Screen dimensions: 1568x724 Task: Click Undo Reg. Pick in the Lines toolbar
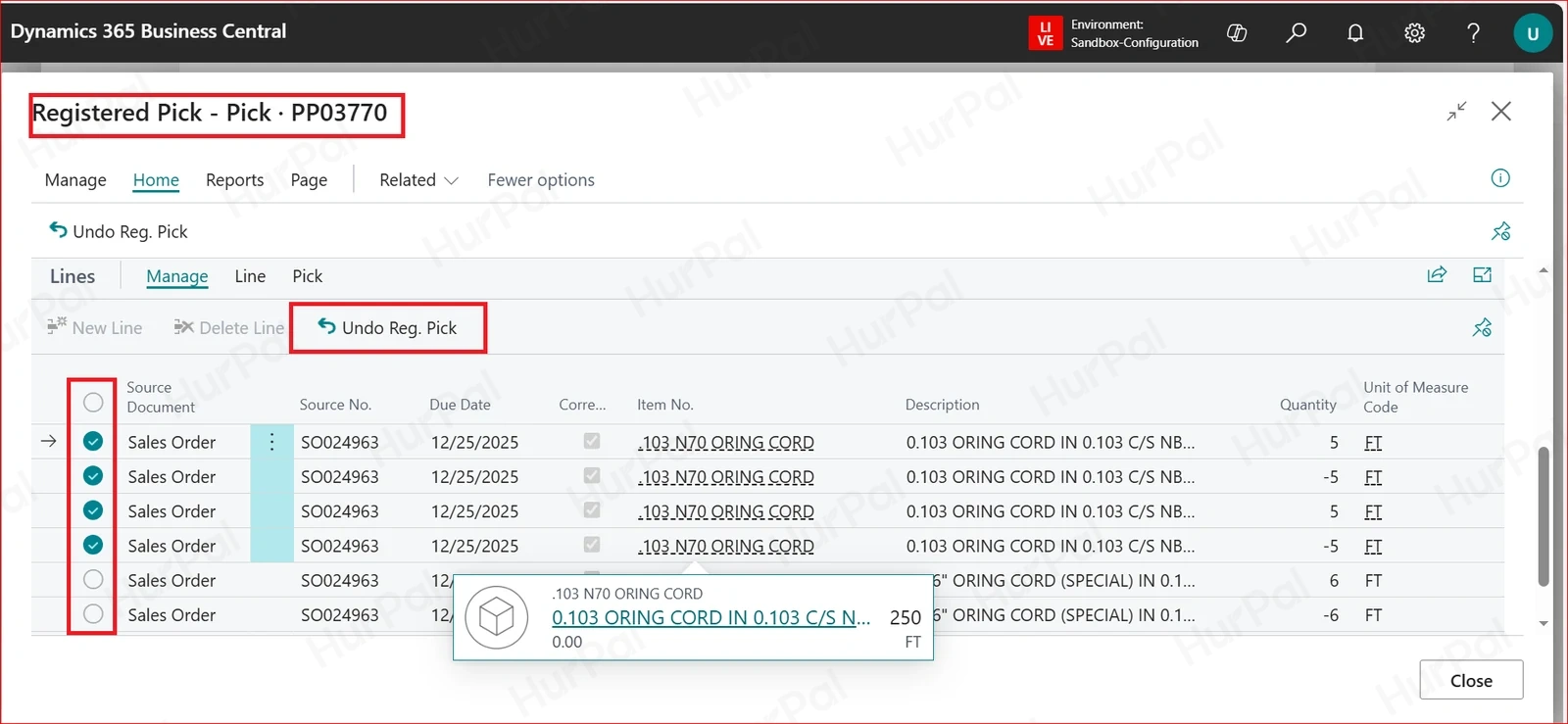tap(388, 327)
